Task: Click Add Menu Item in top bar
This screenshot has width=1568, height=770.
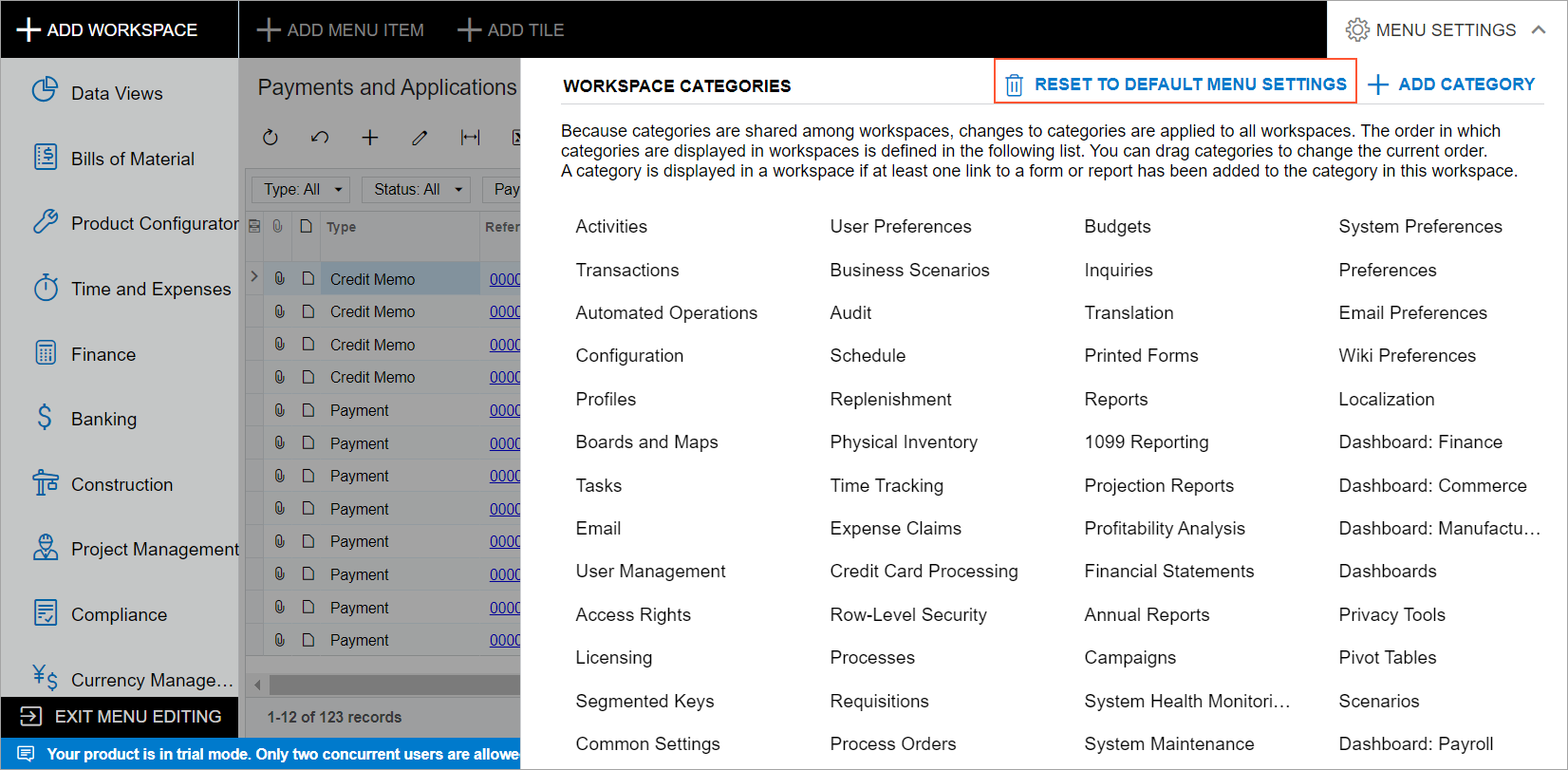Action: point(341,30)
